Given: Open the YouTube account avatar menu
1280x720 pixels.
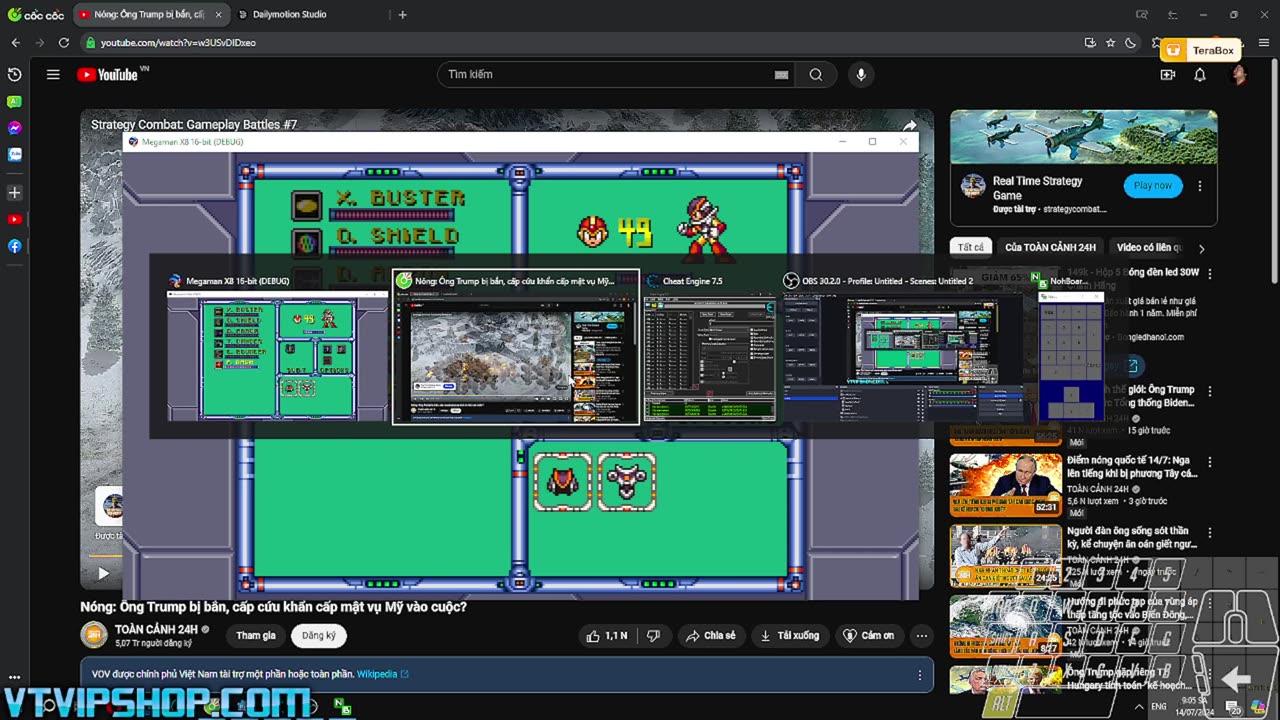Looking at the screenshot, I should tap(1239, 74).
